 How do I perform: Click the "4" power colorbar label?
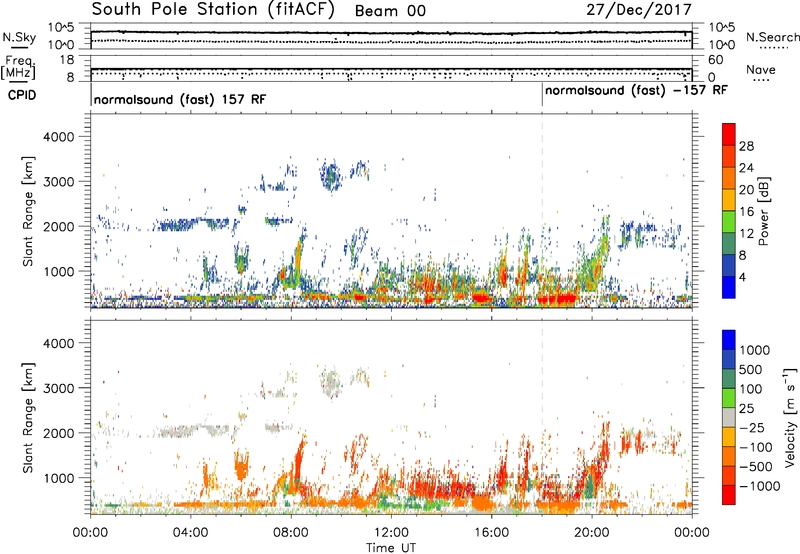[x=743, y=277]
